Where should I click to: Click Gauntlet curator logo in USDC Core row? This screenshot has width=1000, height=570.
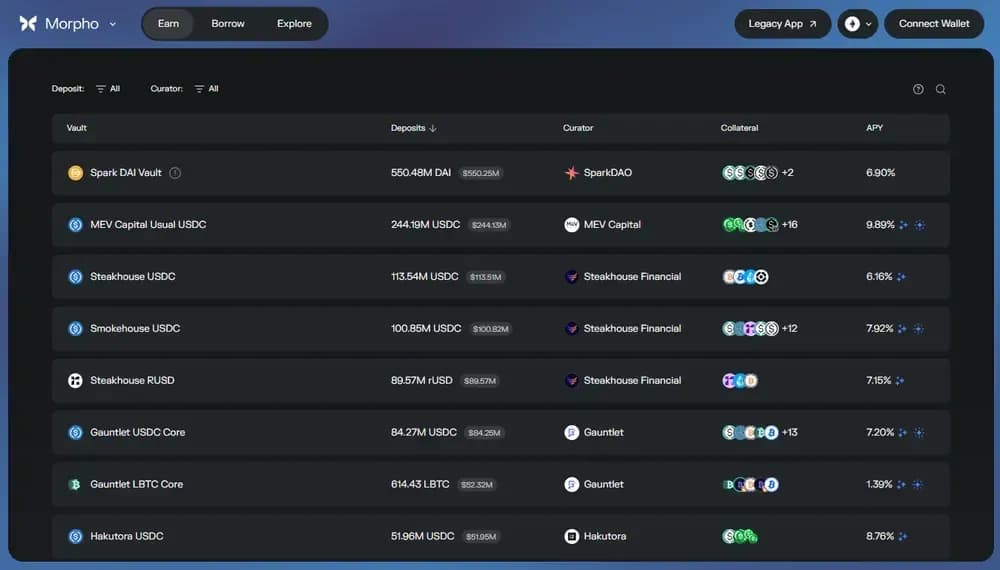[571, 432]
